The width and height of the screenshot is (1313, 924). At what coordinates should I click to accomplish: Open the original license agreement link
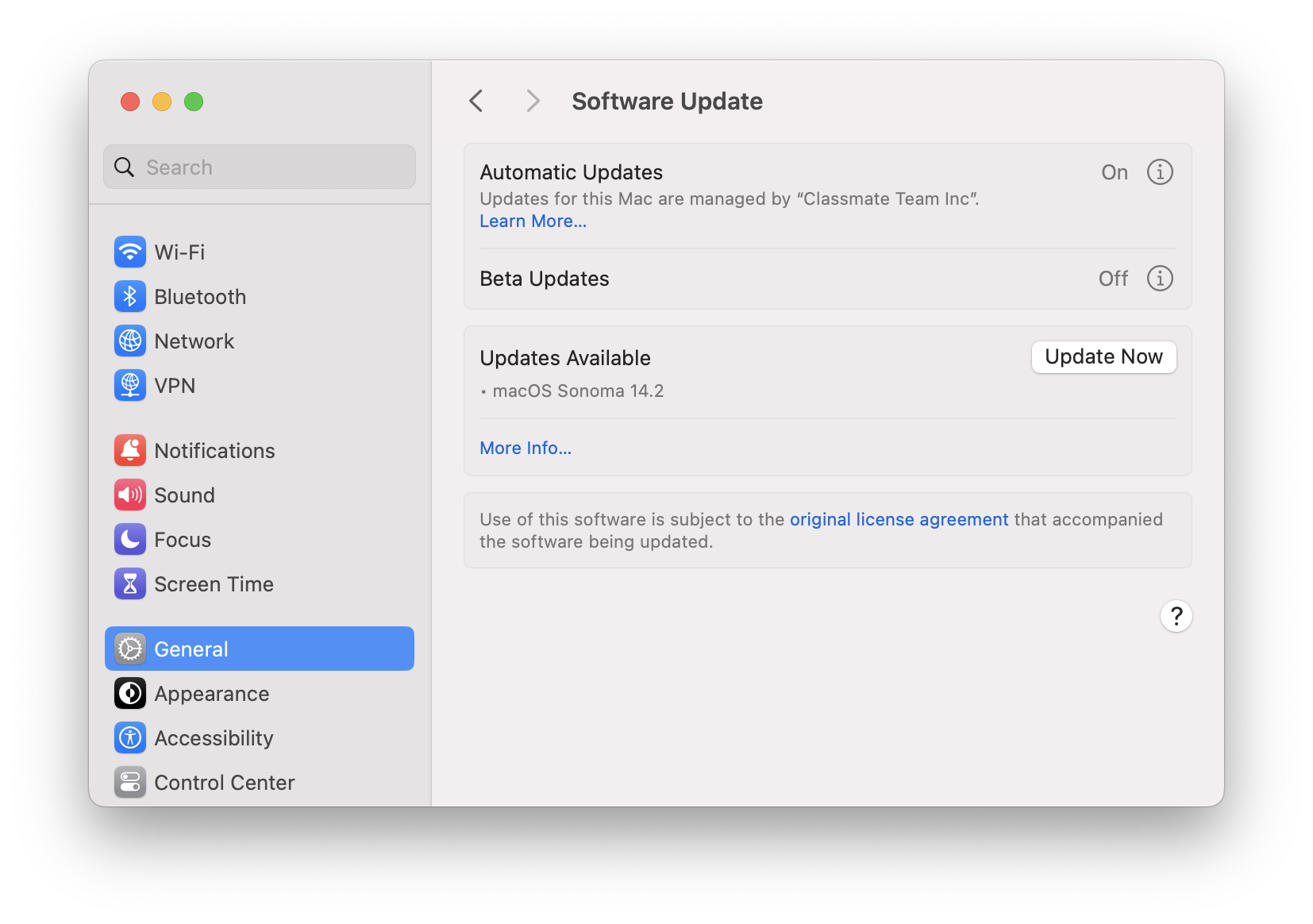tap(899, 519)
